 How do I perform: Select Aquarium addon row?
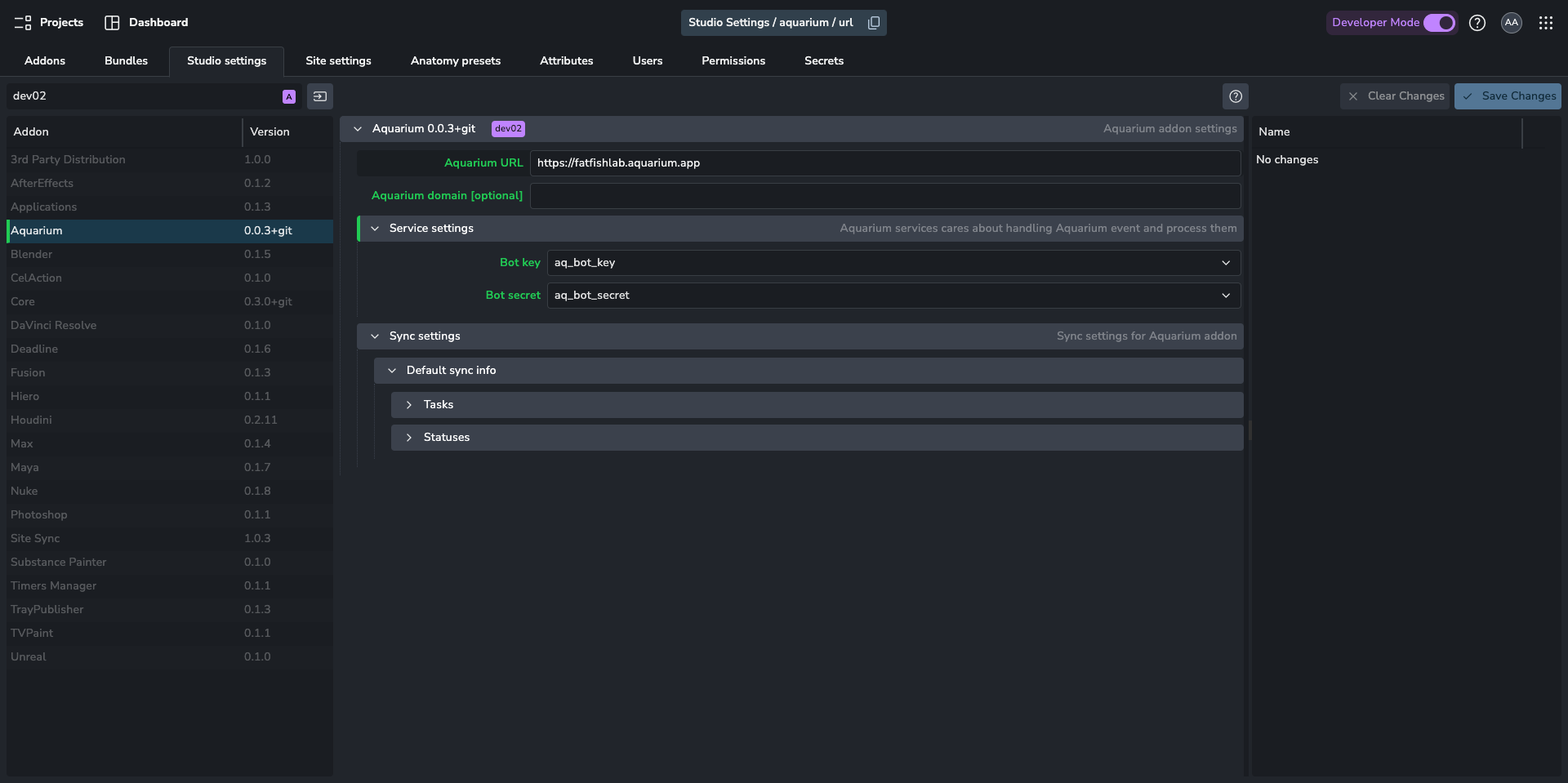tap(170, 231)
